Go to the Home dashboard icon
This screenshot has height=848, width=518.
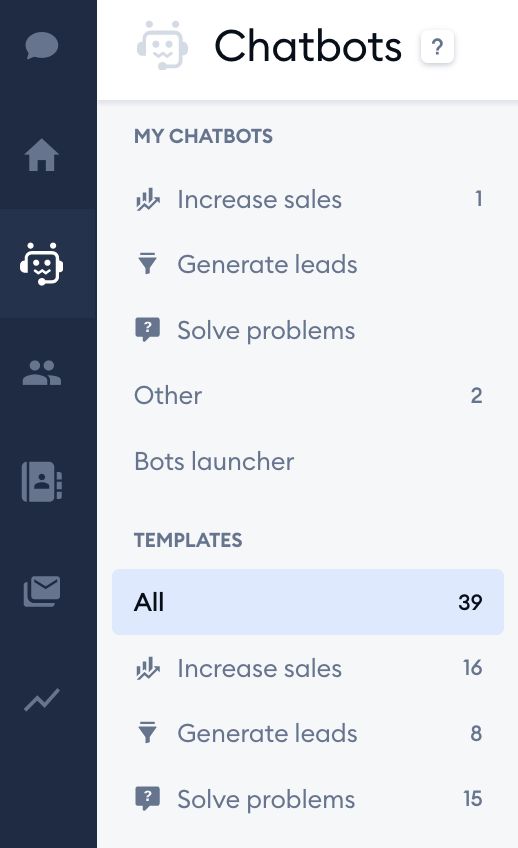(42, 155)
